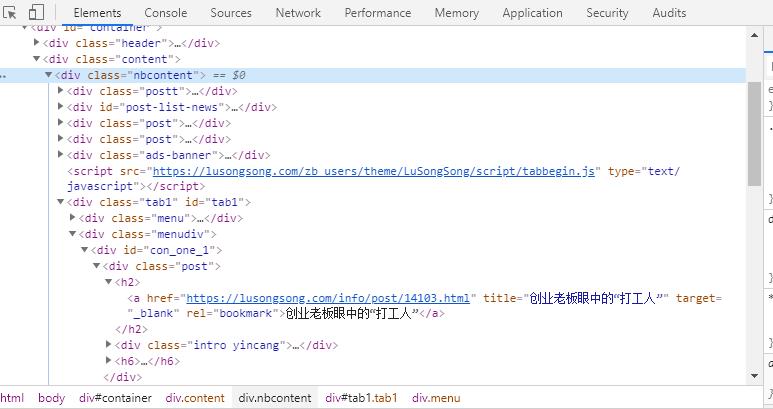Image resolution: width=773 pixels, height=409 pixels.
Task: Switch to the Elements tab
Action: pyautogui.click(x=97, y=13)
